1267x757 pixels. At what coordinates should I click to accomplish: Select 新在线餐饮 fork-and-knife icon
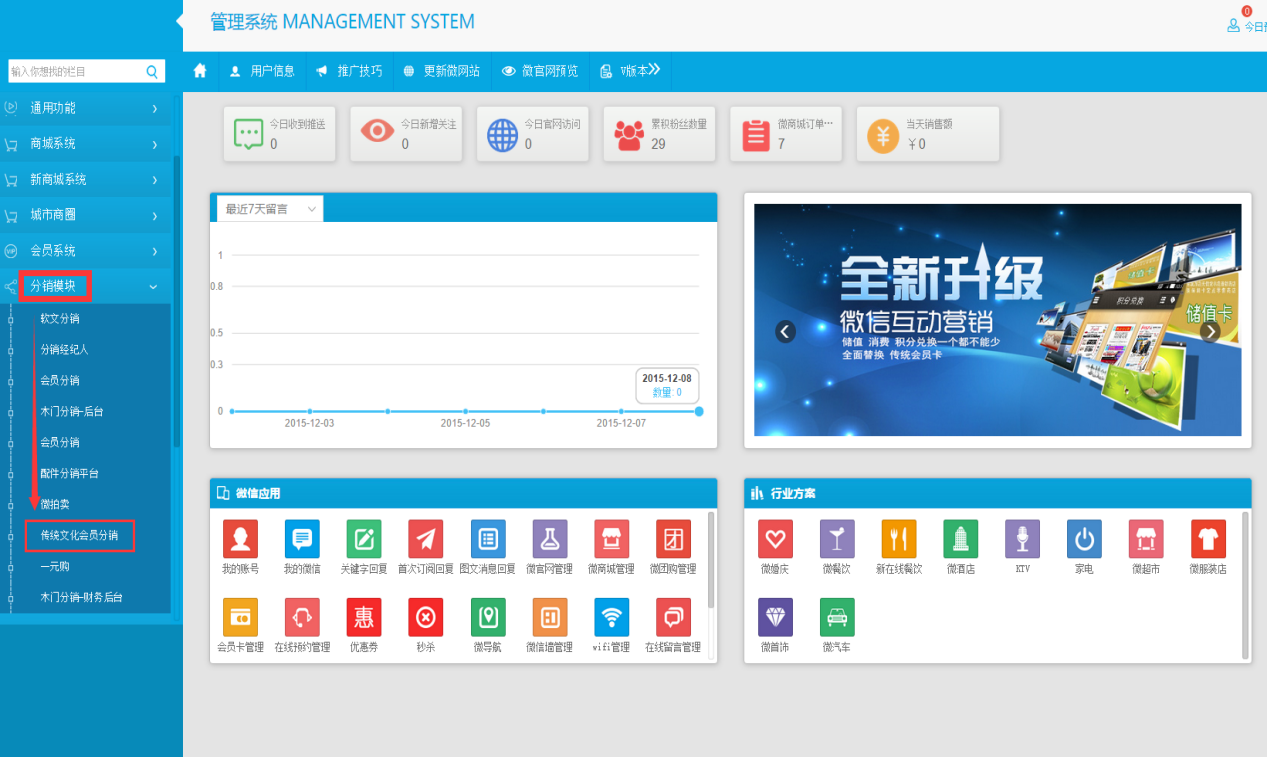(x=899, y=539)
